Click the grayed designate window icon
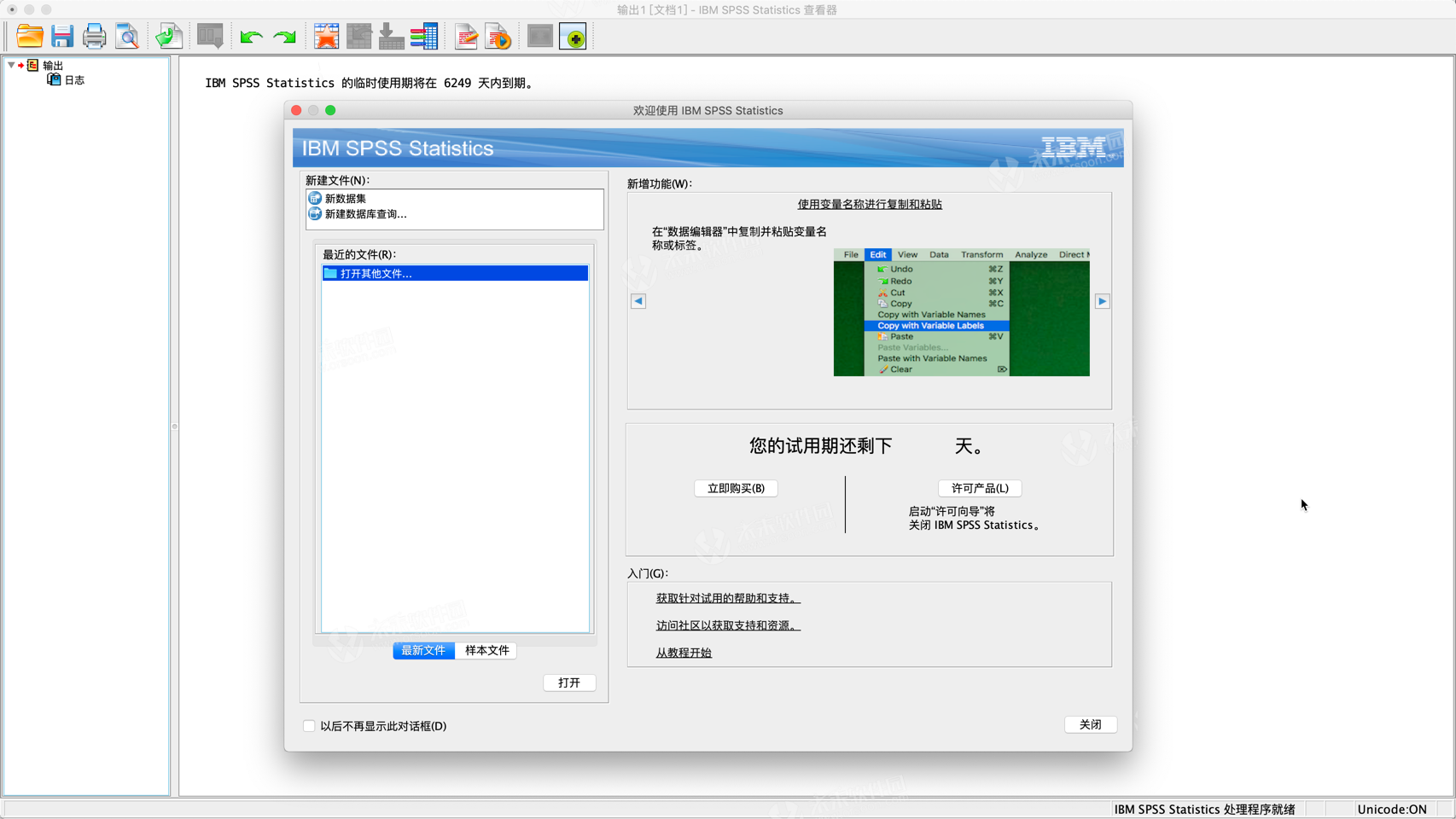This screenshot has width=1456, height=819. pos(540,37)
